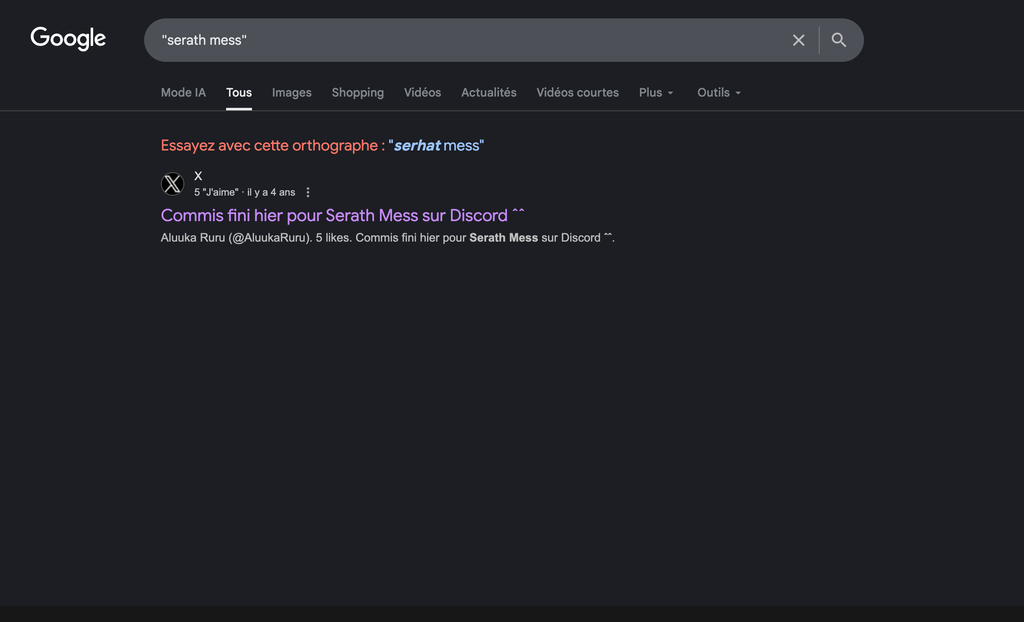Screen dimensions: 1024x622
Task: Click the Aluuka Ruru result snippet text
Action: pyautogui.click(x=387, y=238)
